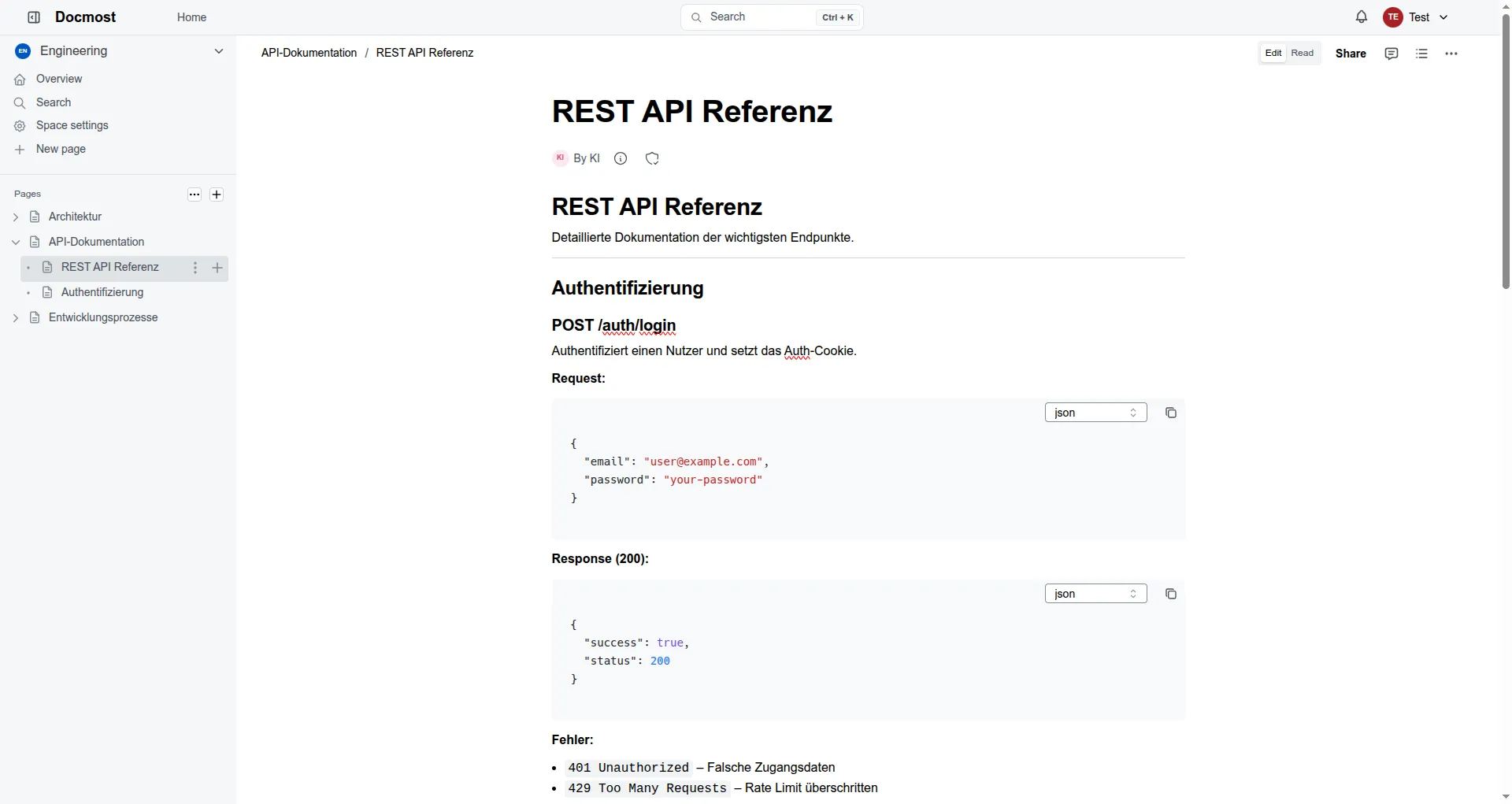Open Overview in the sidebar

click(x=59, y=79)
